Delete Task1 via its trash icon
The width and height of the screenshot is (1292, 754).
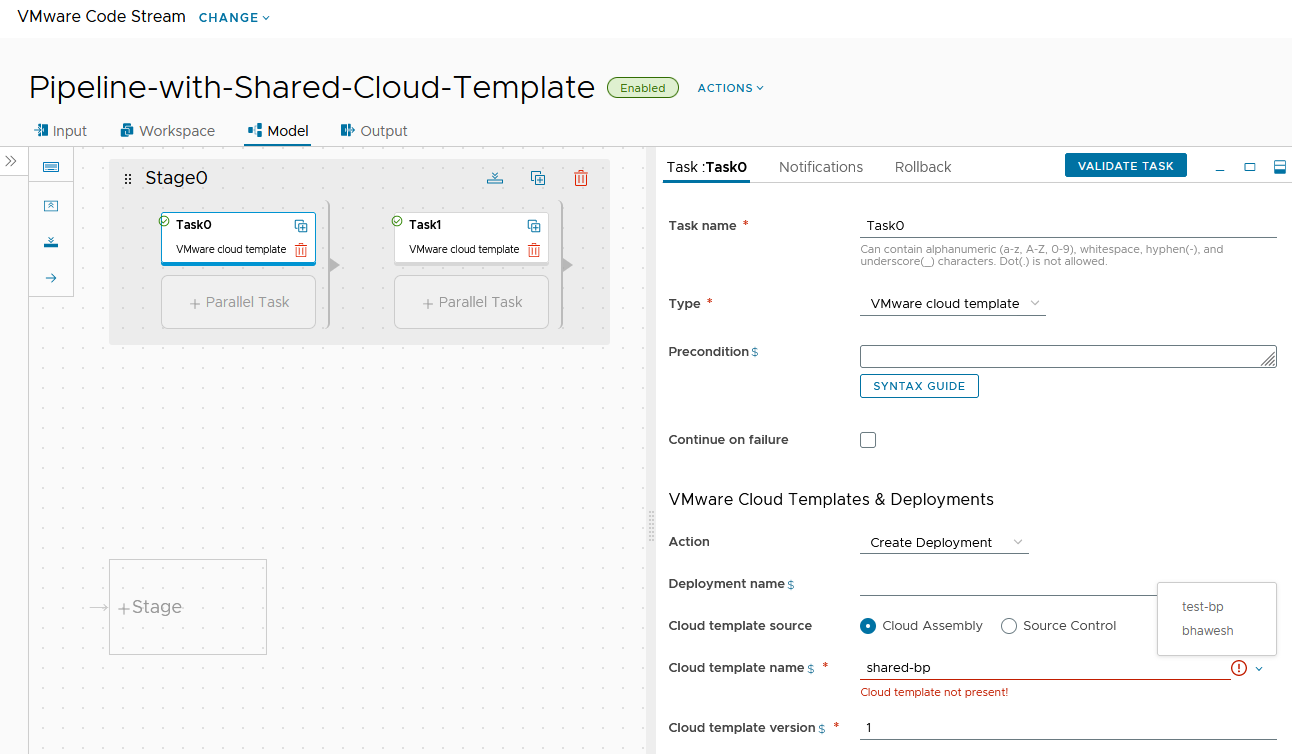click(x=534, y=250)
